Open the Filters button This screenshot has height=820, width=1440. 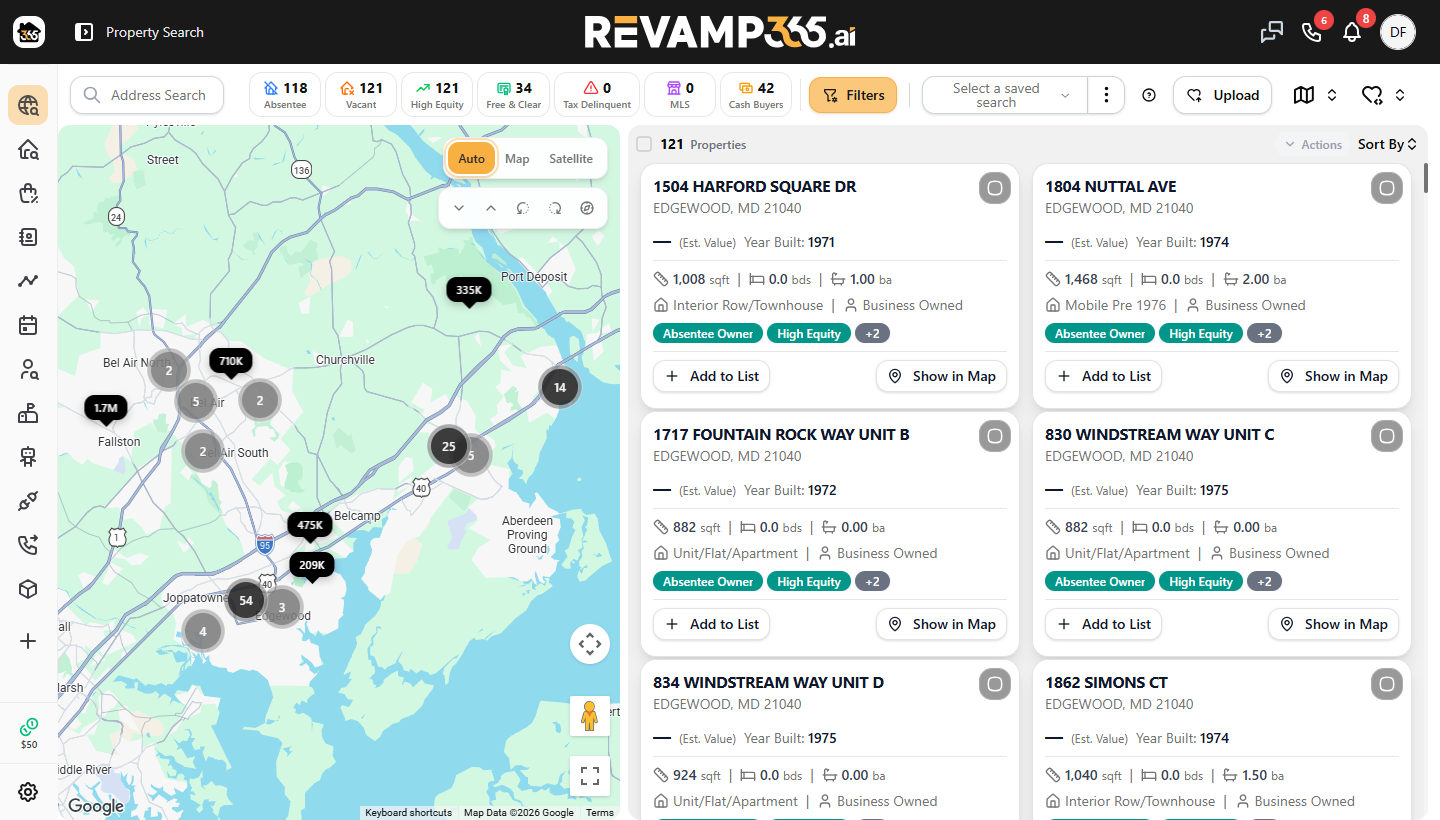click(x=853, y=95)
